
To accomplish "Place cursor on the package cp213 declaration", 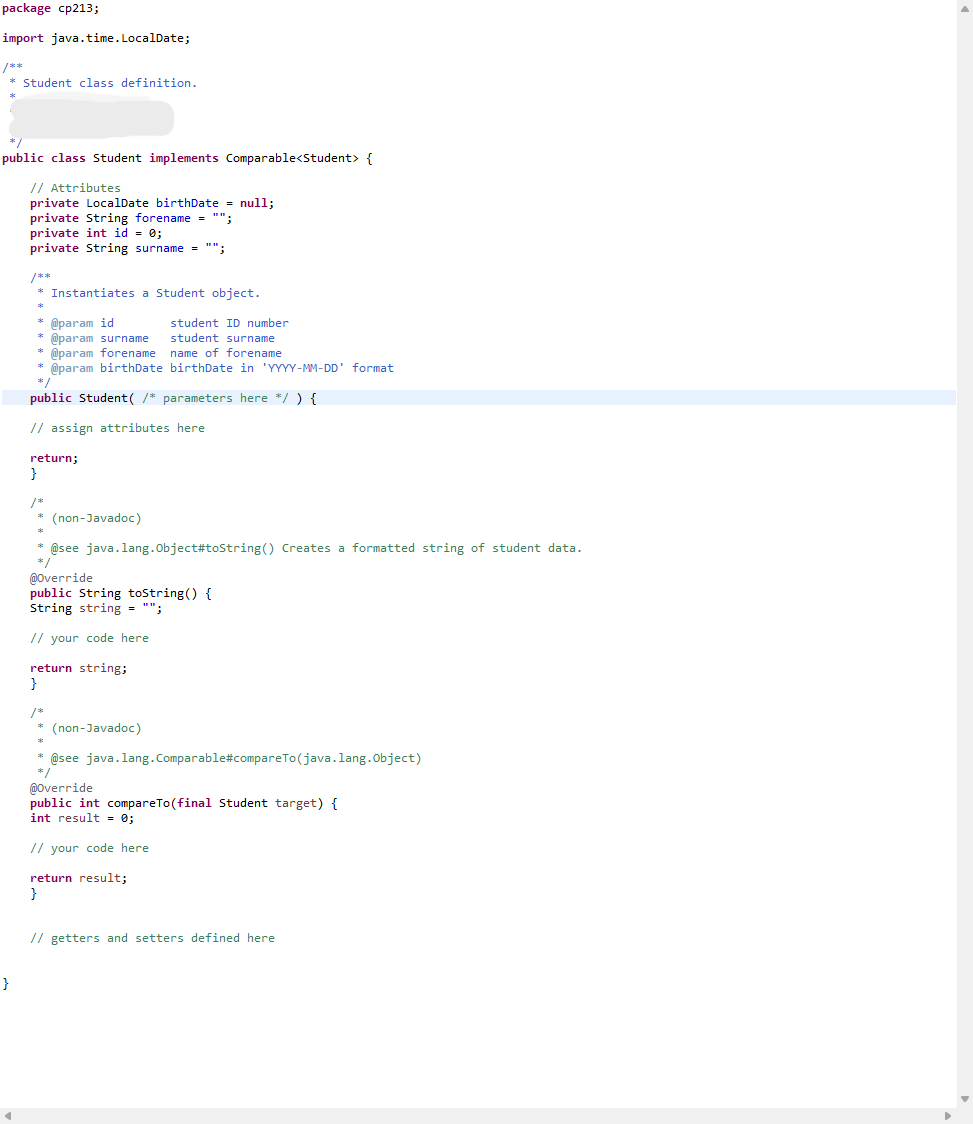I will tap(50, 8).
